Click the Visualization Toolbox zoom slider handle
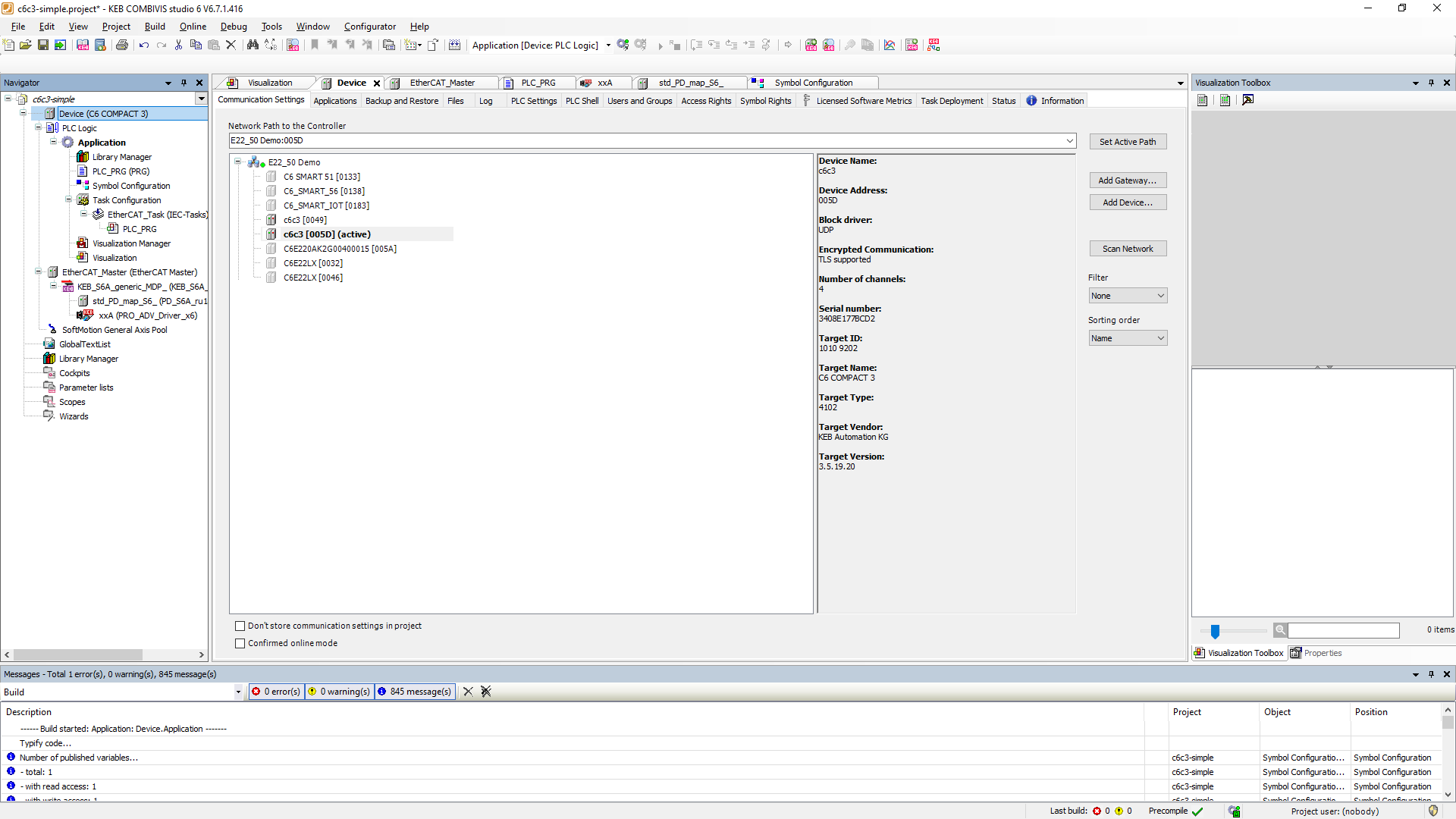This screenshot has width=1456, height=819. tap(1215, 632)
